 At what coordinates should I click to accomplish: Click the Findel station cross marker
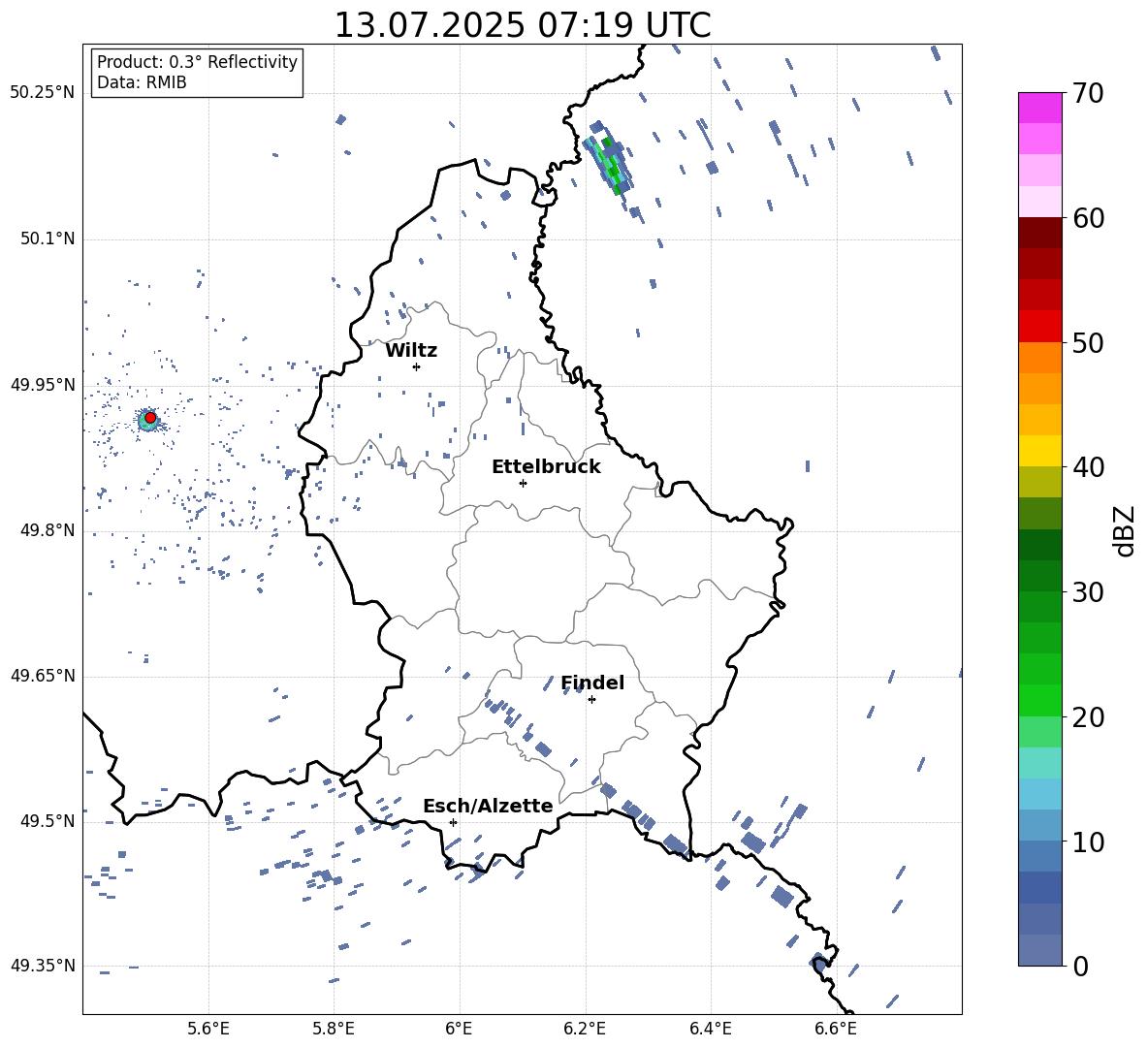pyautogui.click(x=591, y=699)
